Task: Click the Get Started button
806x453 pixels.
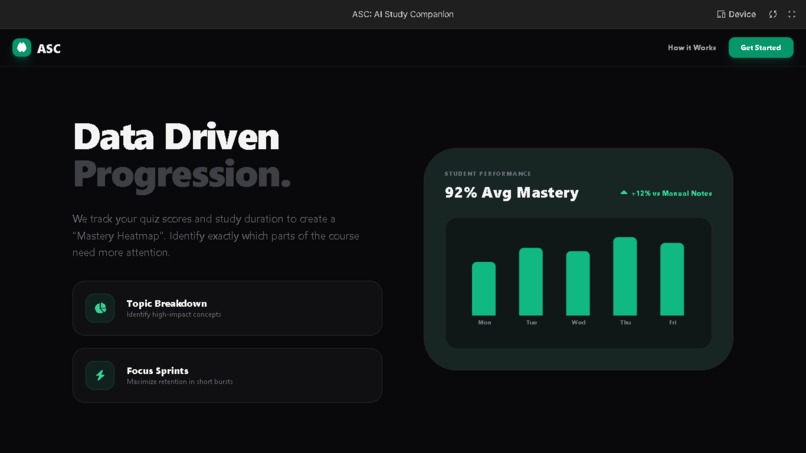Action: pyautogui.click(x=761, y=47)
